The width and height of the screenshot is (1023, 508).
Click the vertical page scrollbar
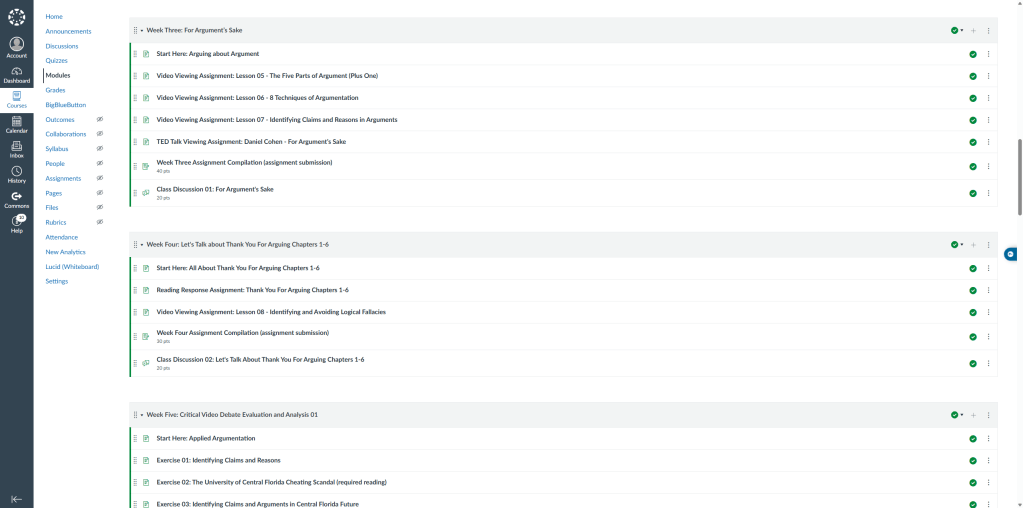point(1019,175)
